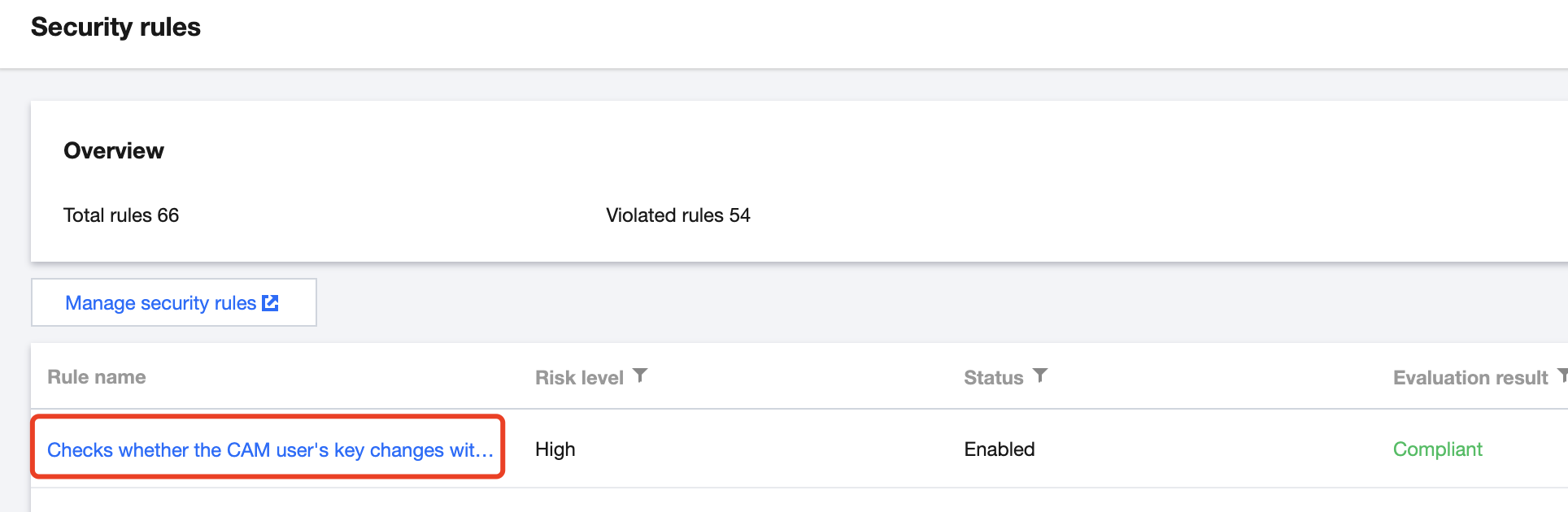The height and width of the screenshot is (512, 1568).
Task: Click the green Compliant evaluation result
Action: (x=1437, y=449)
